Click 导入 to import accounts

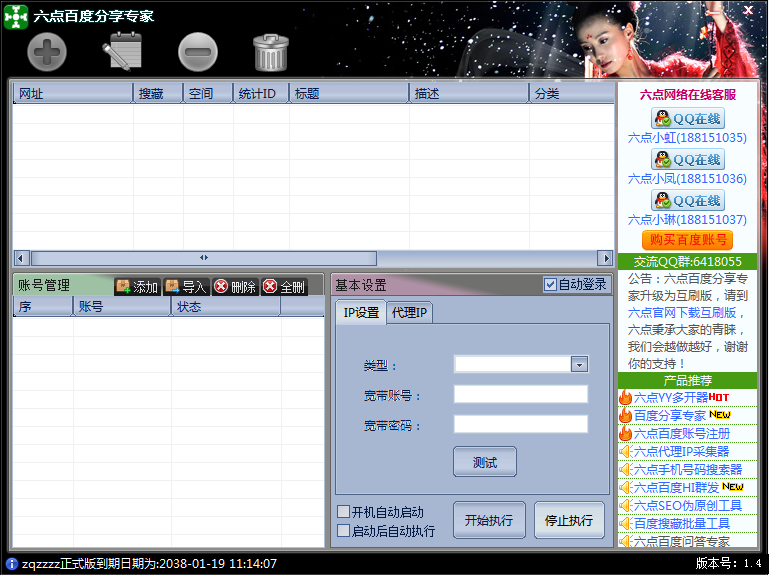pyautogui.click(x=186, y=287)
